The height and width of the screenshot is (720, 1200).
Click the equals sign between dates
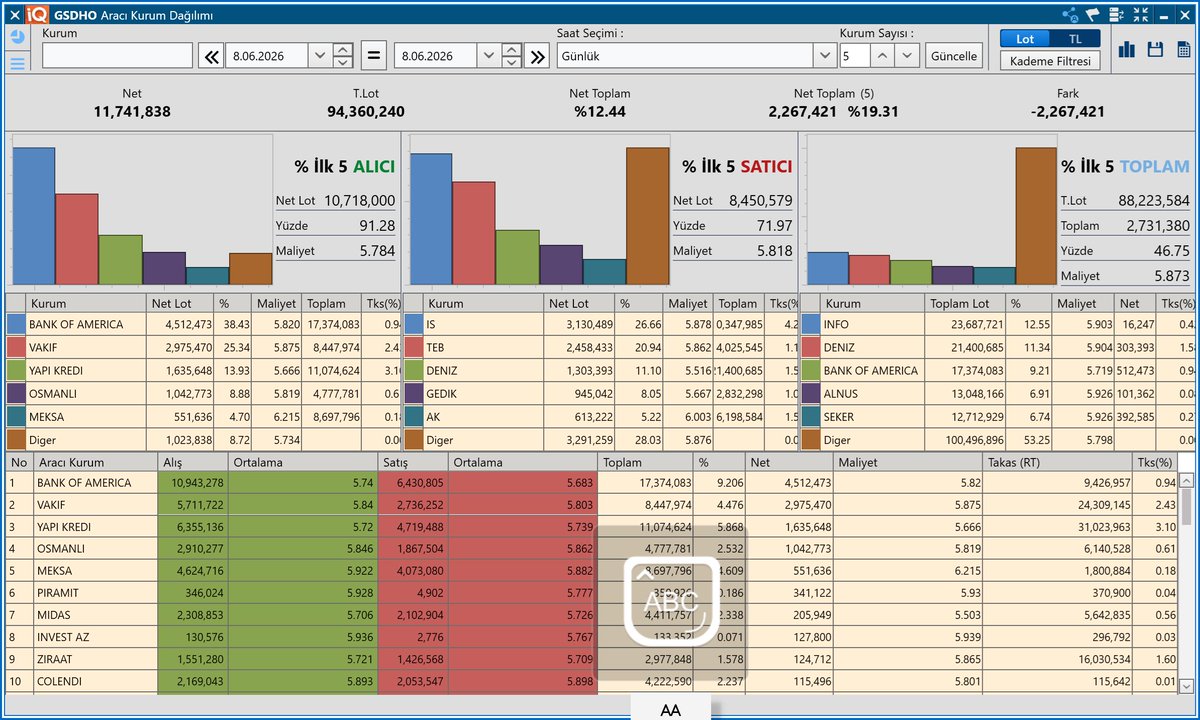[x=374, y=56]
